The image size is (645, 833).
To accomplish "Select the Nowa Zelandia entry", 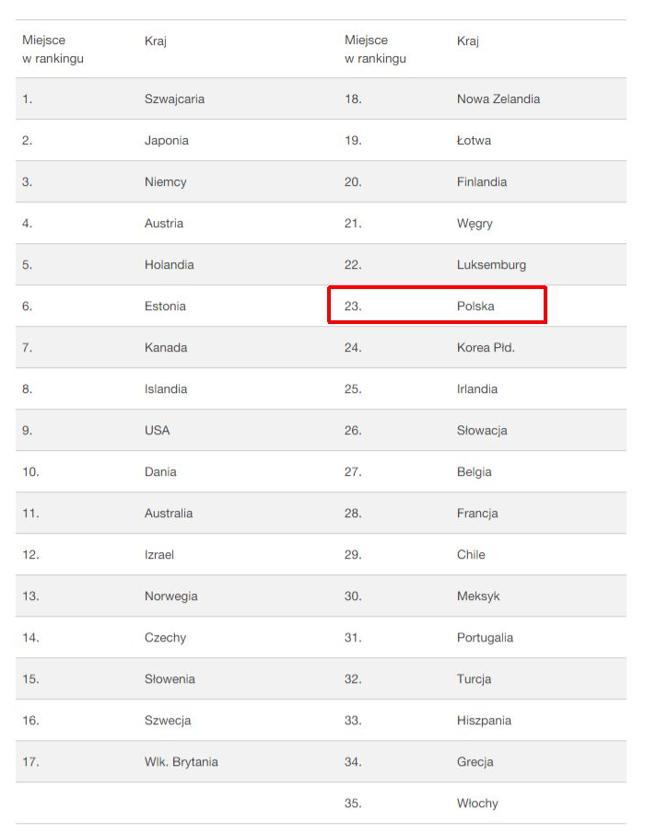I will click(498, 99).
